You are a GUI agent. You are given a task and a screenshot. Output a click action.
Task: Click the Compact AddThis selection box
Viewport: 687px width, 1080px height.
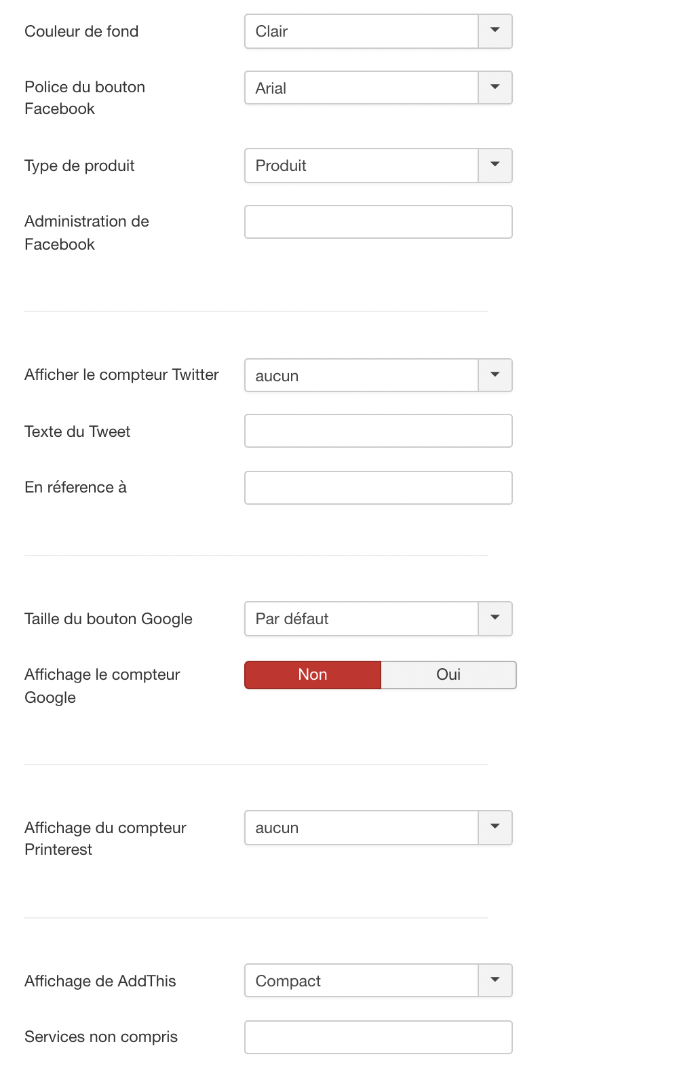(x=361, y=980)
